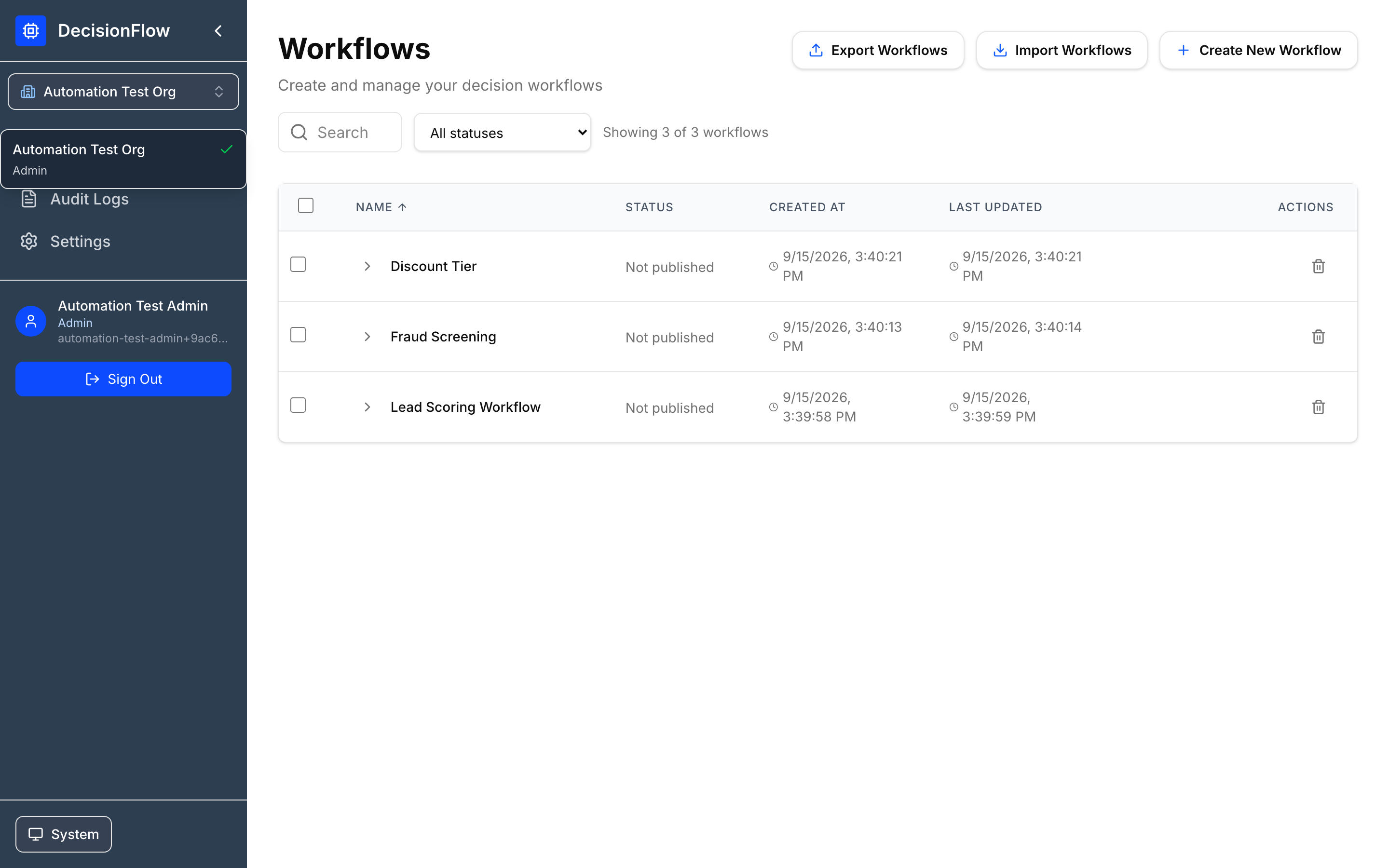Click the LAST UPDATED column header
The image size is (1389, 868).
995,207
